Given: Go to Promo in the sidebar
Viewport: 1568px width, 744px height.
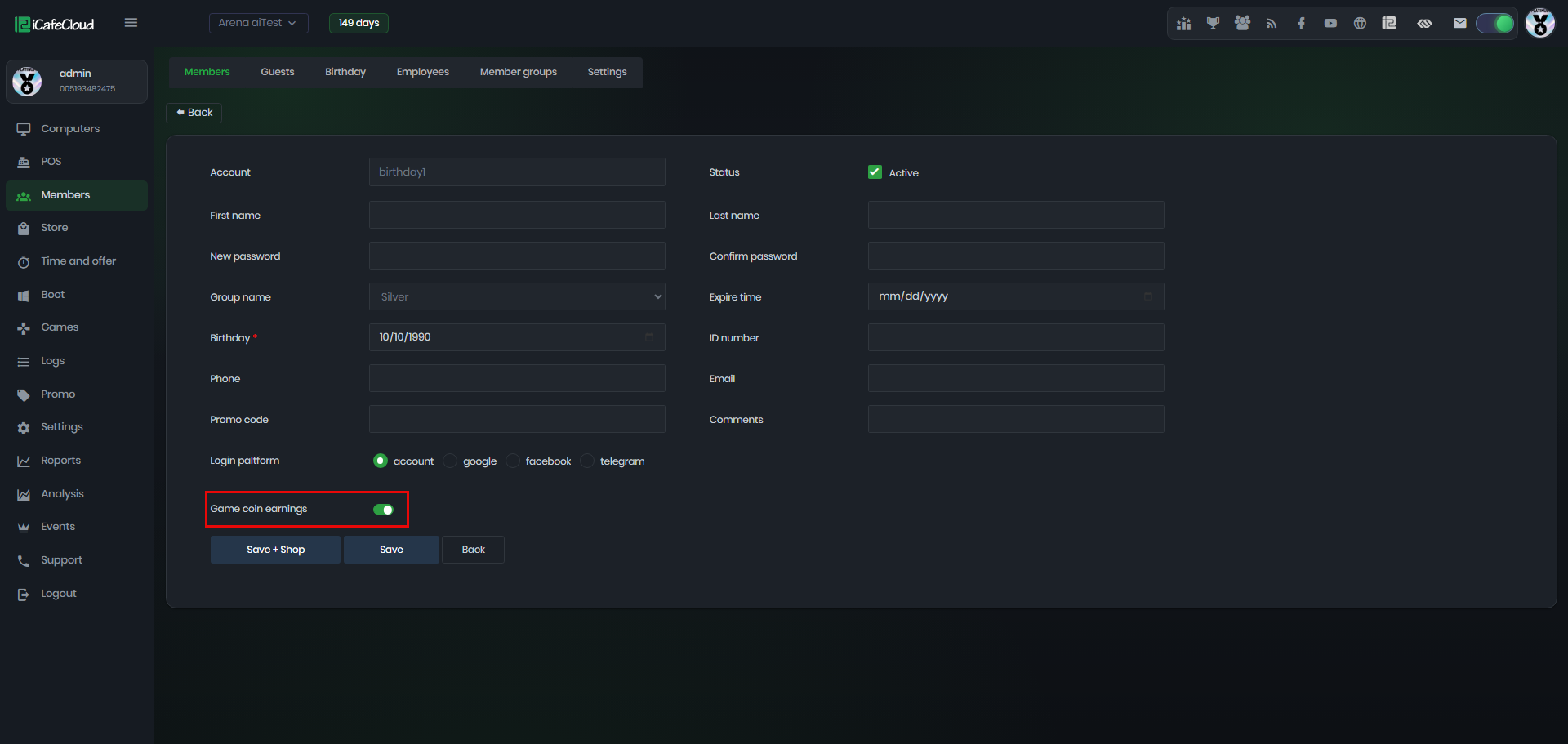Looking at the screenshot, I should point(77,394).
